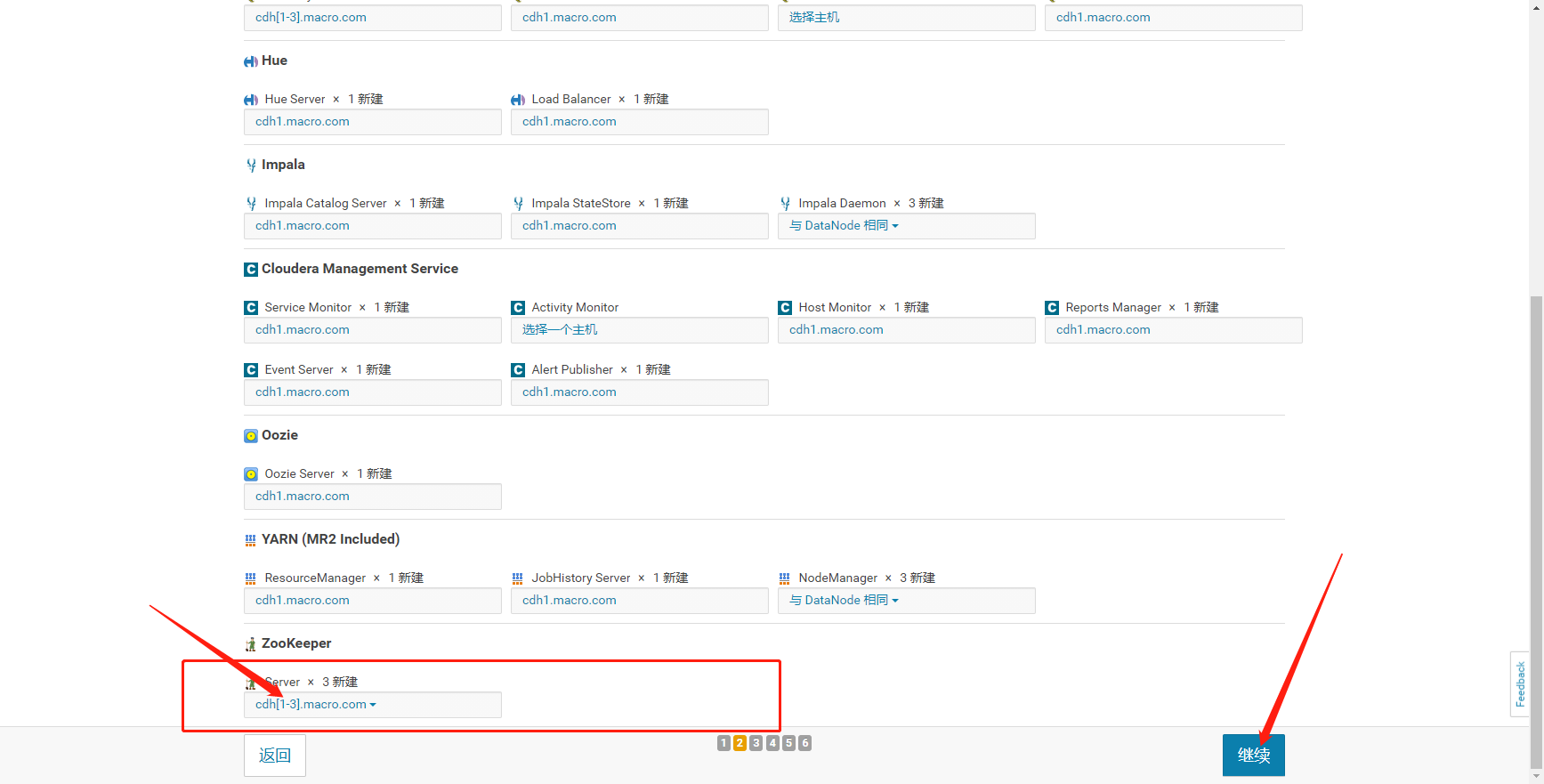Viewport: 1544px width, 784px height.
Task: Click the Hue Server role icon
Action: click(x=251, y=100)
